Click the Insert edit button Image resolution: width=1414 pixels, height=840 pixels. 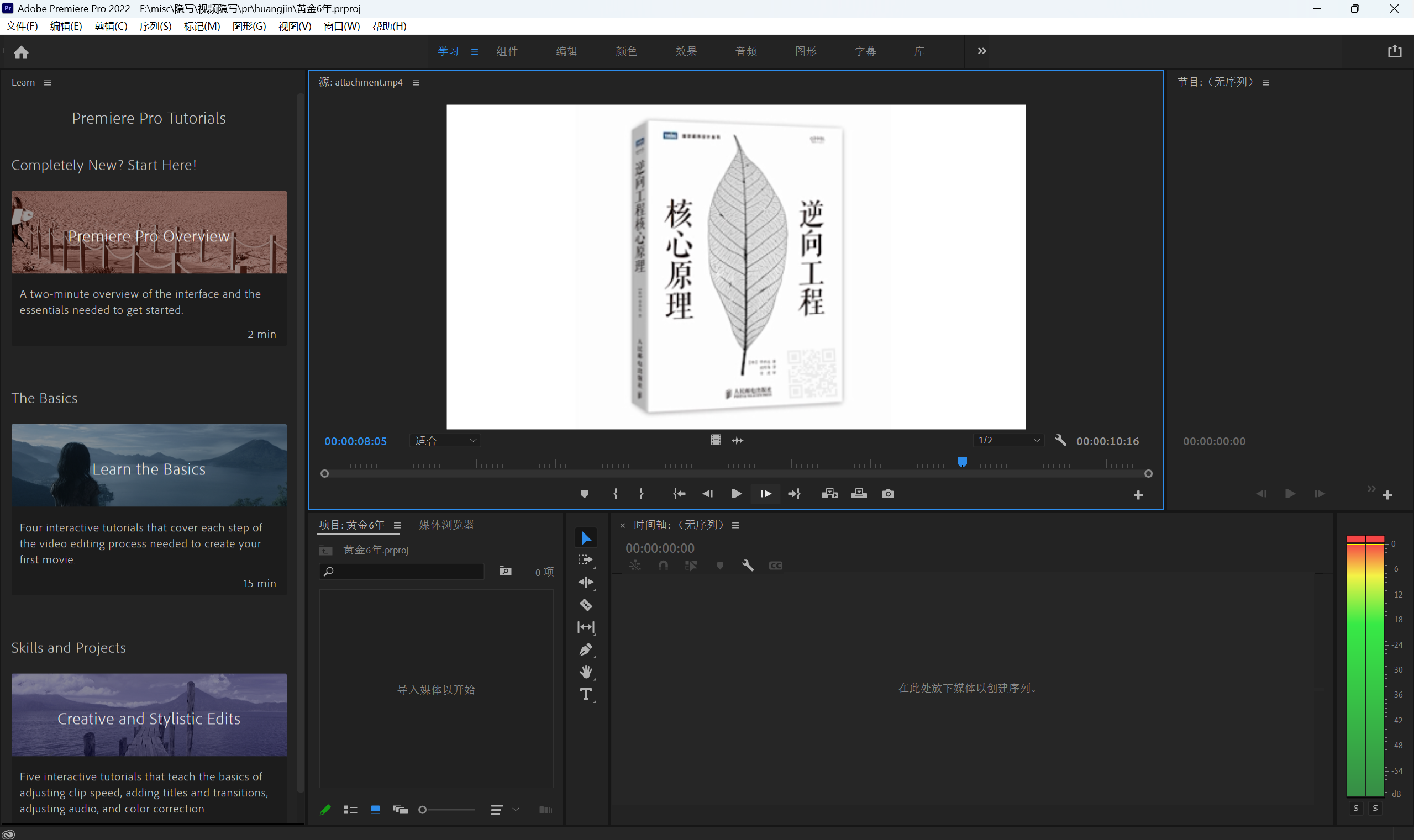pyautogui.click(x=829, y=494)
